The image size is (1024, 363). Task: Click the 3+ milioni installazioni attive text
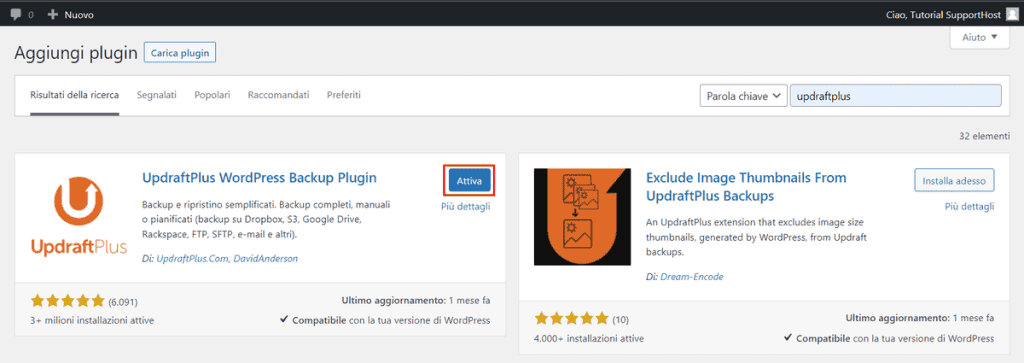click(92, 321)
